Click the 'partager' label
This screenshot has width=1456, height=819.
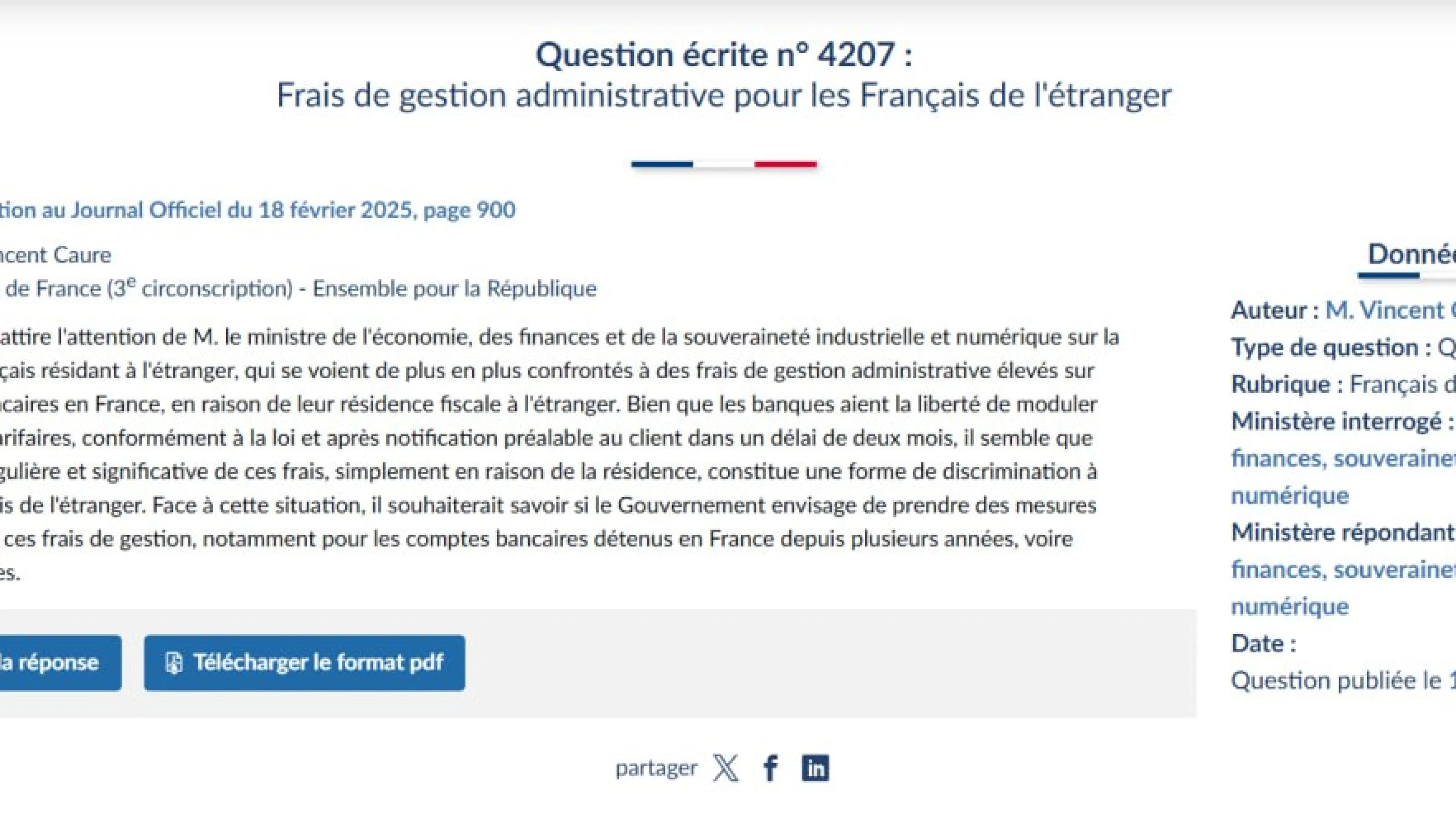click(656, 768)
